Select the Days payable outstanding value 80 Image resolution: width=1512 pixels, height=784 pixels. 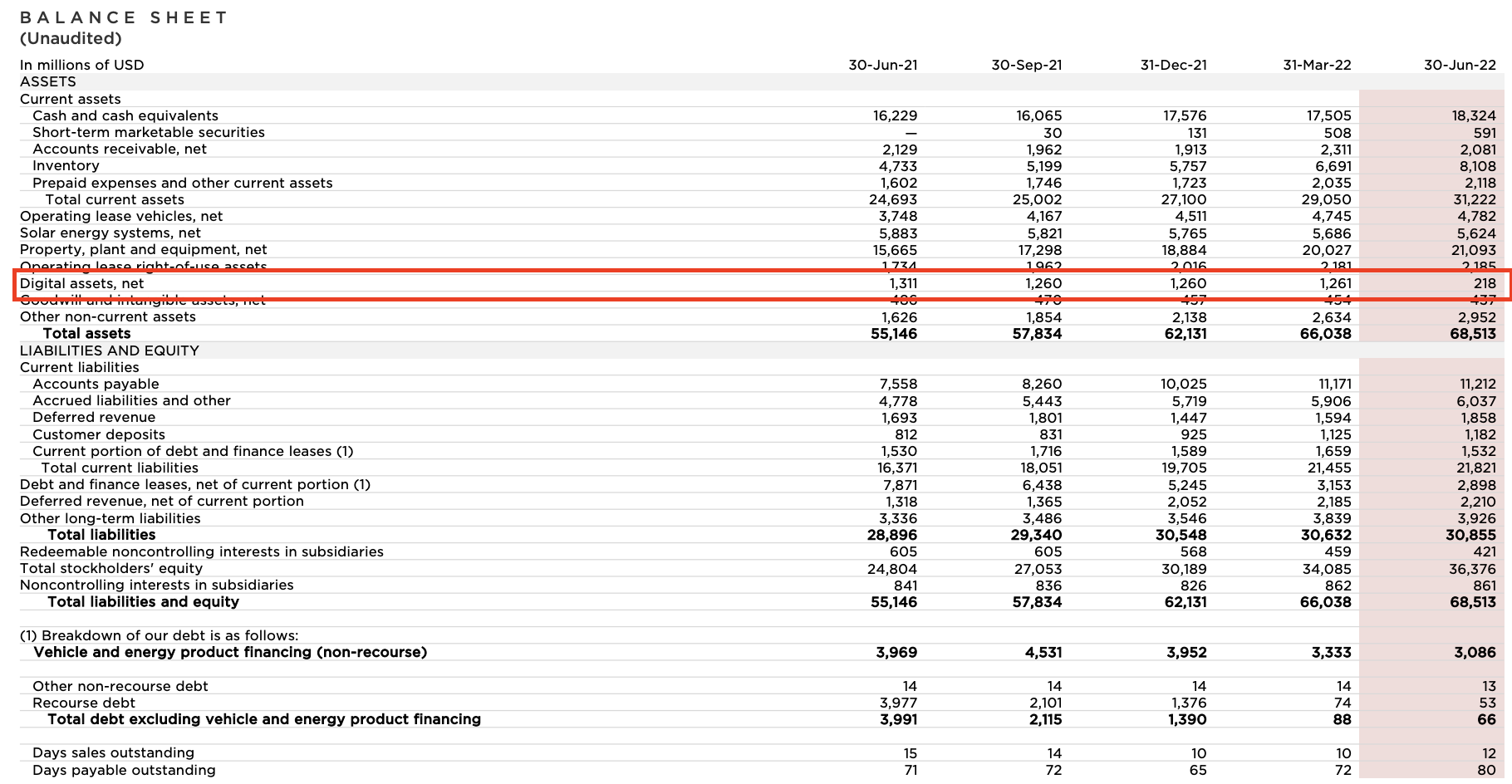(x=1487, y=770)
